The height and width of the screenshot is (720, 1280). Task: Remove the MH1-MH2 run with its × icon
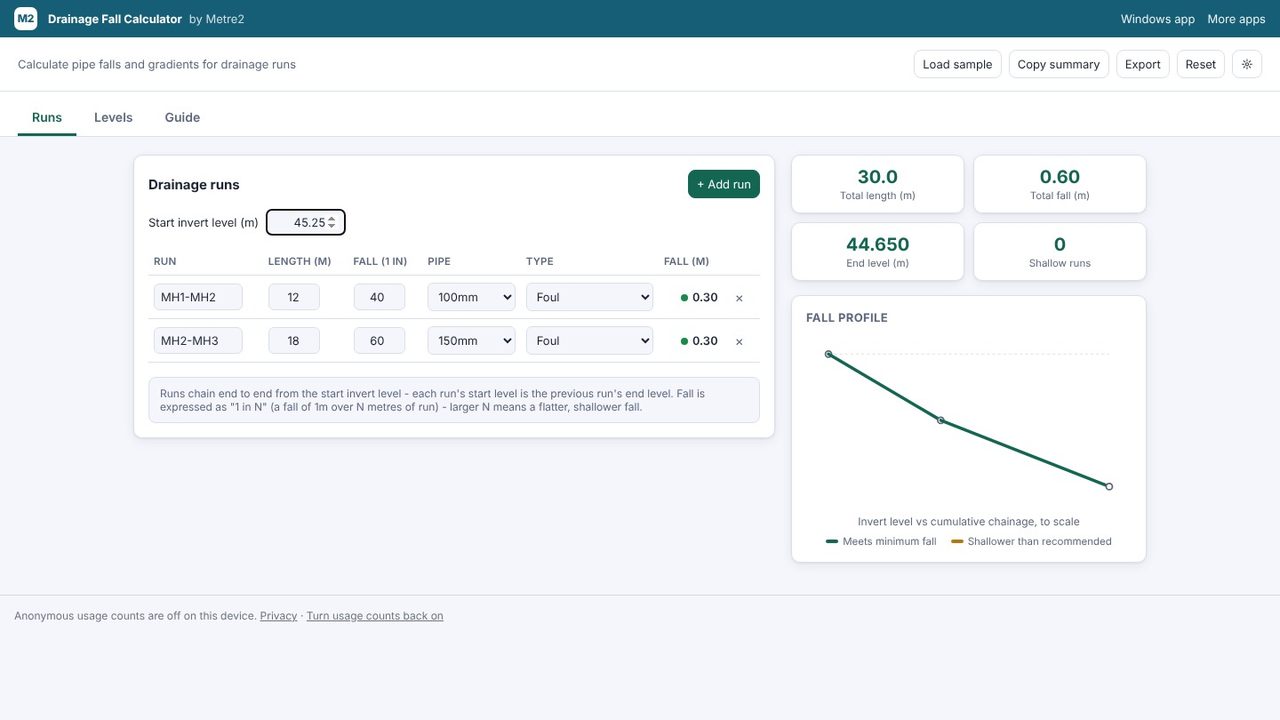click(739, 298)
